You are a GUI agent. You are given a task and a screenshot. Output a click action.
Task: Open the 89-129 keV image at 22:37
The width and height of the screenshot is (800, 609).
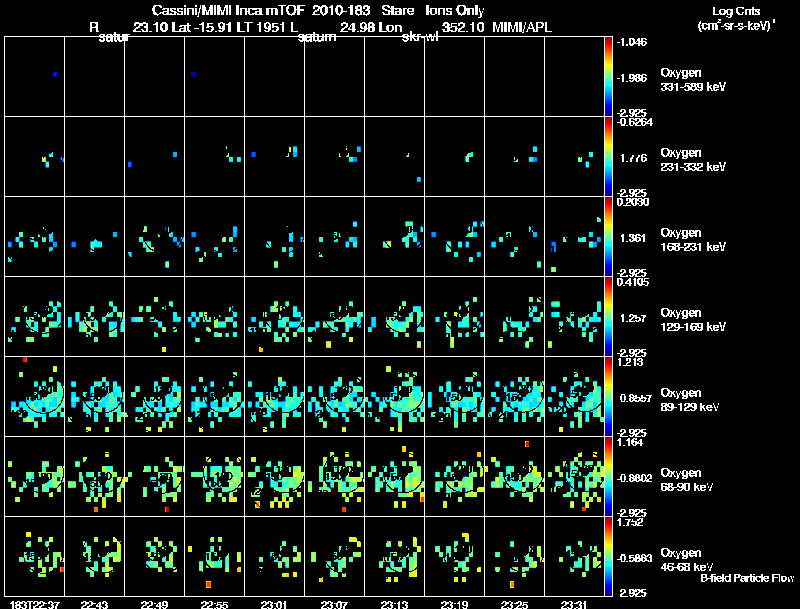(35, 397)
